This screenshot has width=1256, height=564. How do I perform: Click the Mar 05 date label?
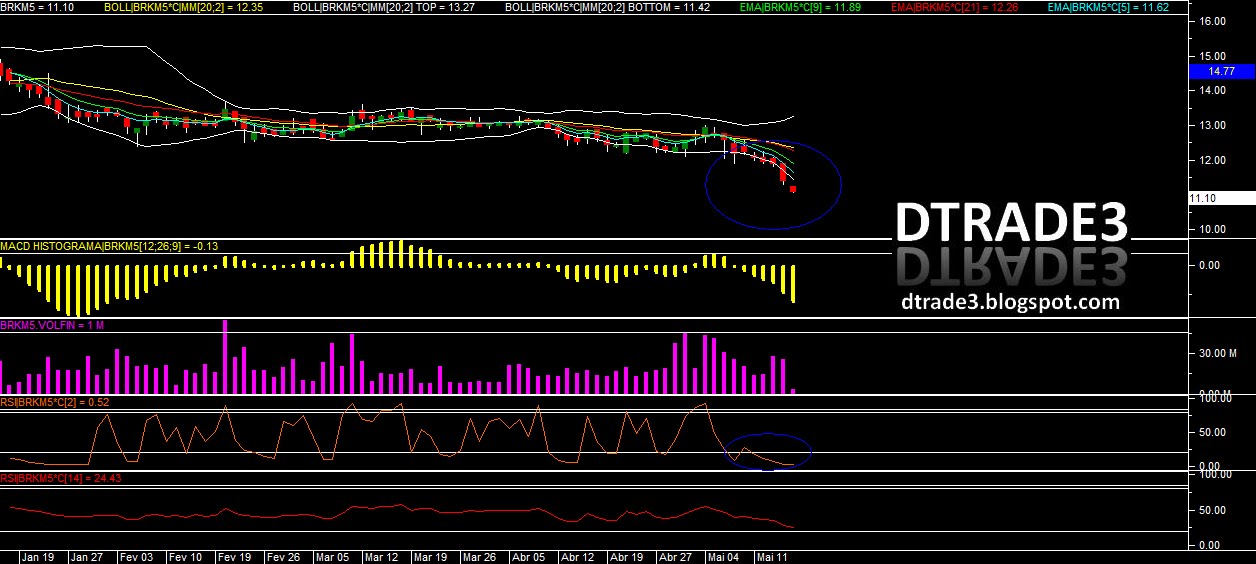[x=331, y=556]
